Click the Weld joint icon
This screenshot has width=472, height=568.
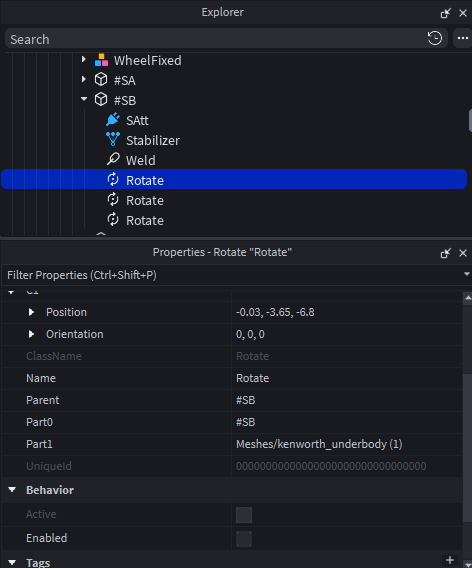[113, 159]
